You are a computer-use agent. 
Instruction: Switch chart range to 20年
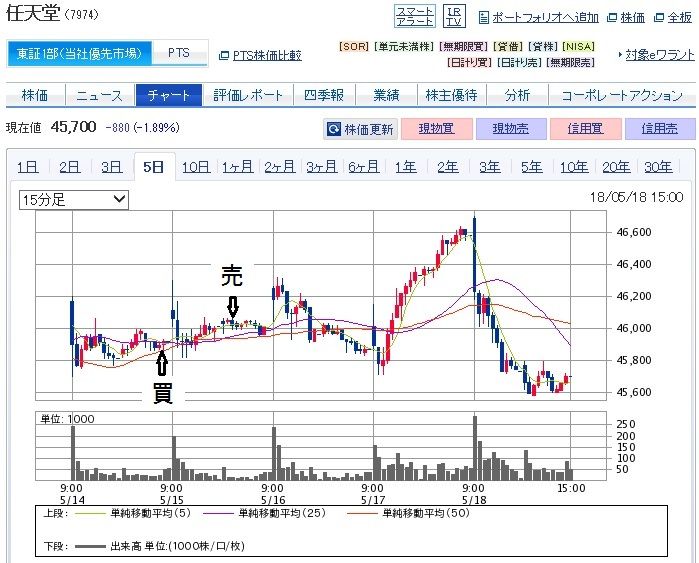(x=616, y=167)
